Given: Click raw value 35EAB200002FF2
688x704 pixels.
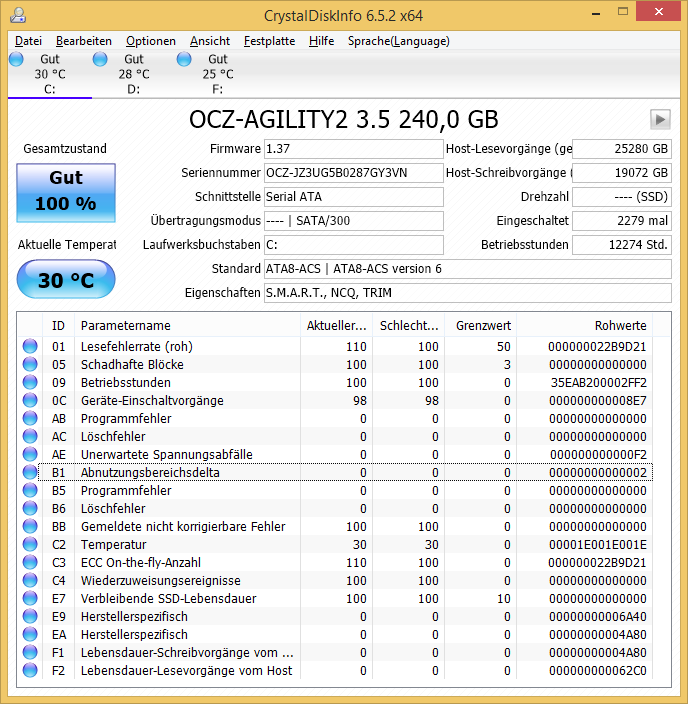Looking at the screenshot, I should click(x=599, y=383).
